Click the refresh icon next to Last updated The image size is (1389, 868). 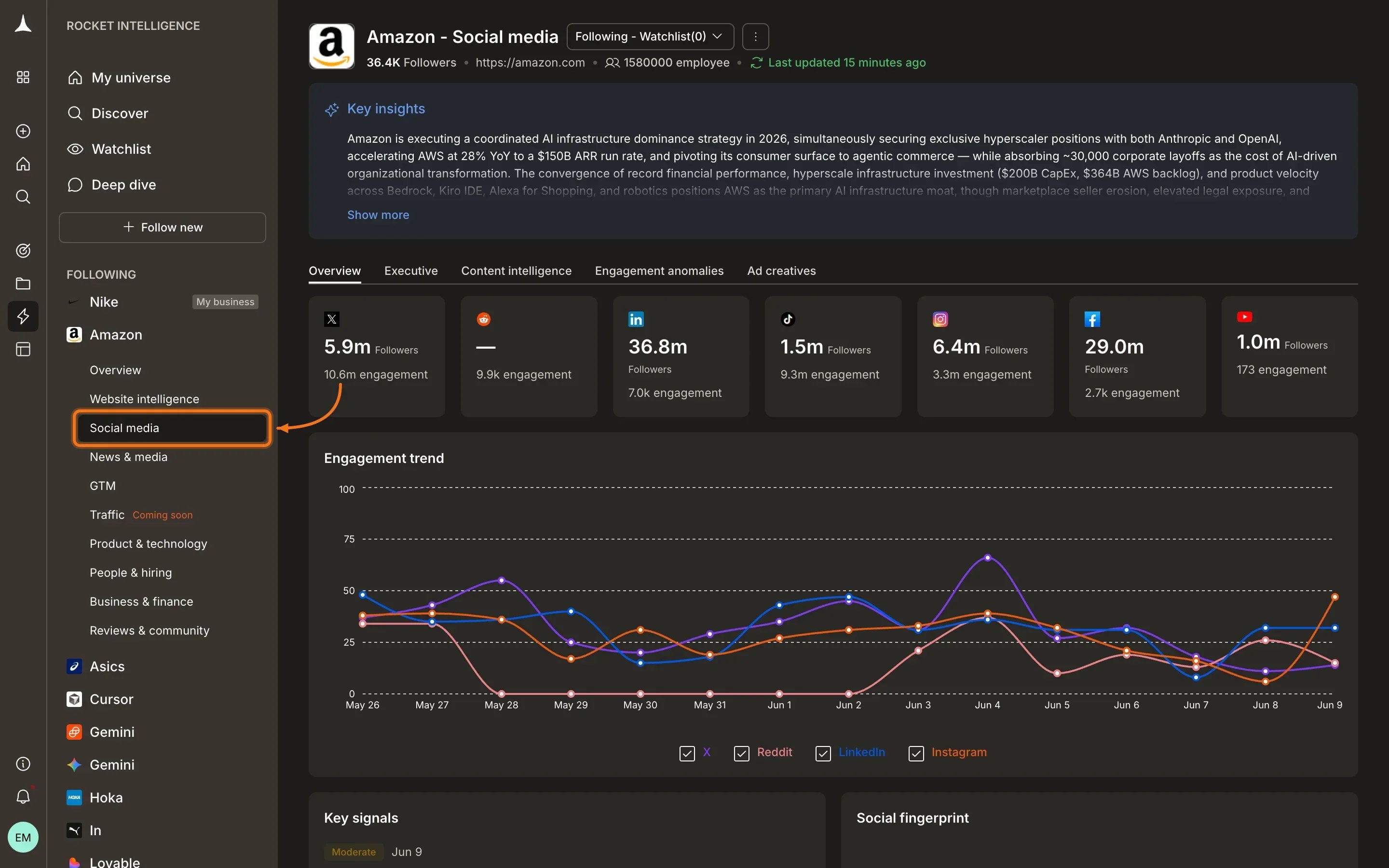pyautogui.click(x=757, y=63)
